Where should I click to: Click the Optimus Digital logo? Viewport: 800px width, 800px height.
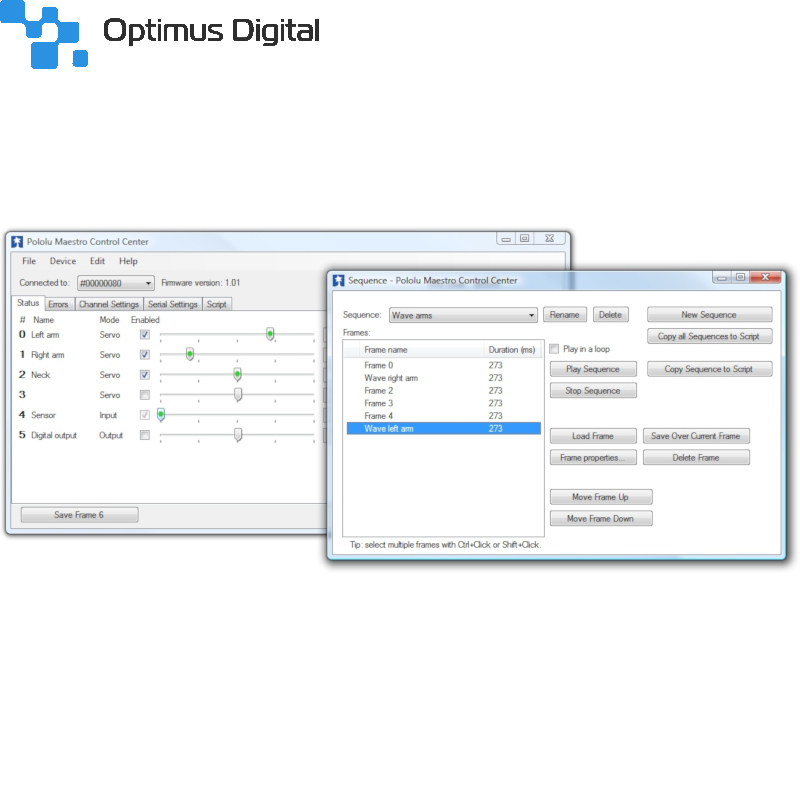point(160,34)
